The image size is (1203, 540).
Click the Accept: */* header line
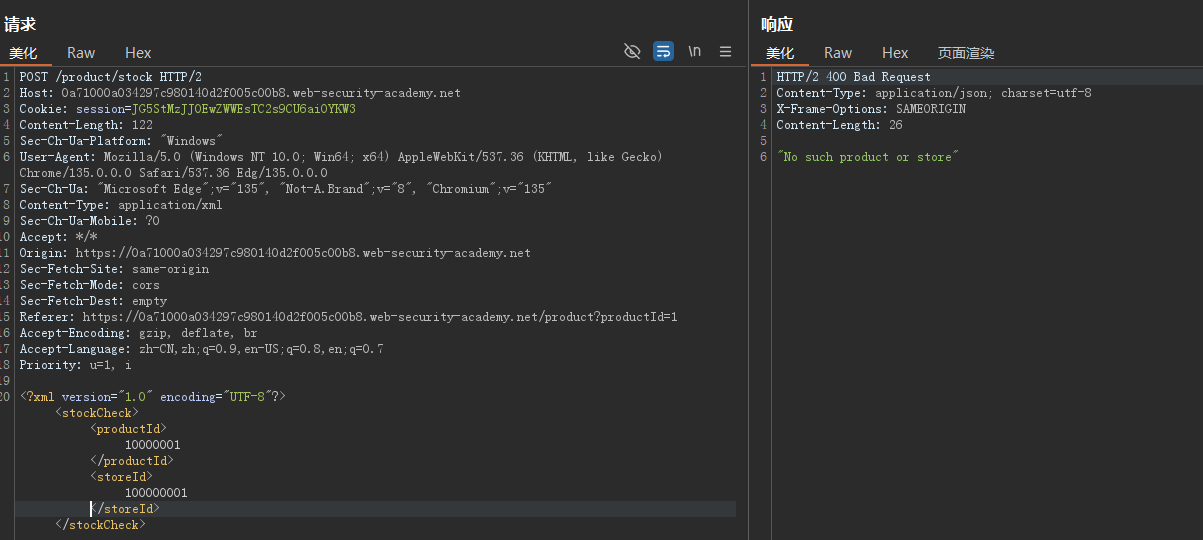point(57,237)
